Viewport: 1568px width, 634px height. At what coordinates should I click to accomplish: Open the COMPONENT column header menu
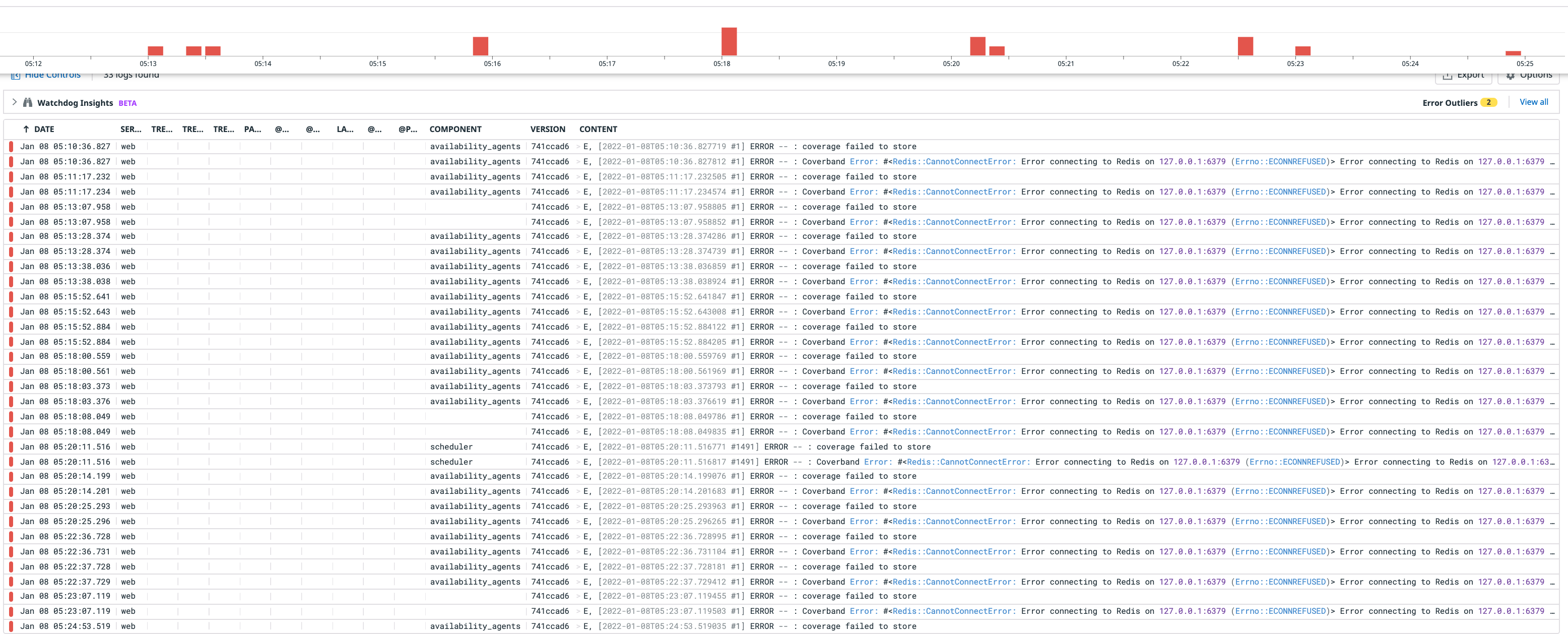pyautogui.click(x=455, y=129)
